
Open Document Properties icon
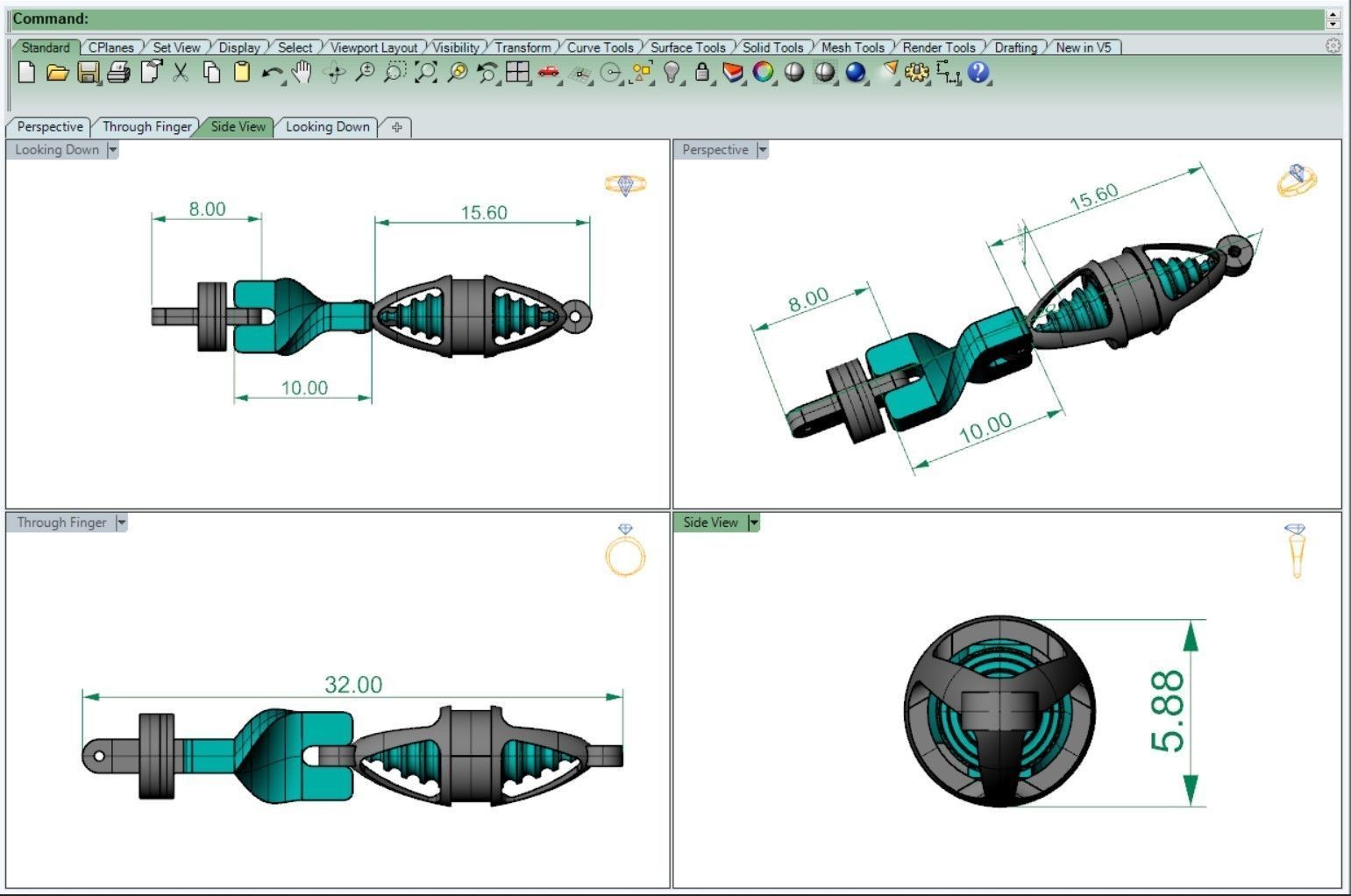pyautogui.click(x=151, y=72)
